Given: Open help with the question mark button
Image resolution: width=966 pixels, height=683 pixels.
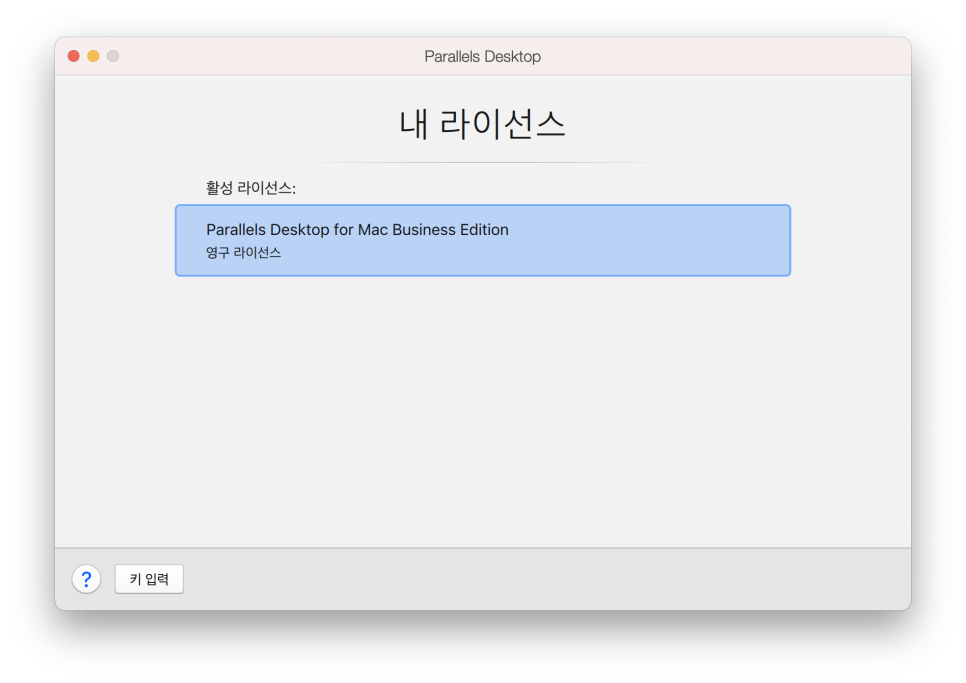Looking at the screenshot, I should [86, 579].
